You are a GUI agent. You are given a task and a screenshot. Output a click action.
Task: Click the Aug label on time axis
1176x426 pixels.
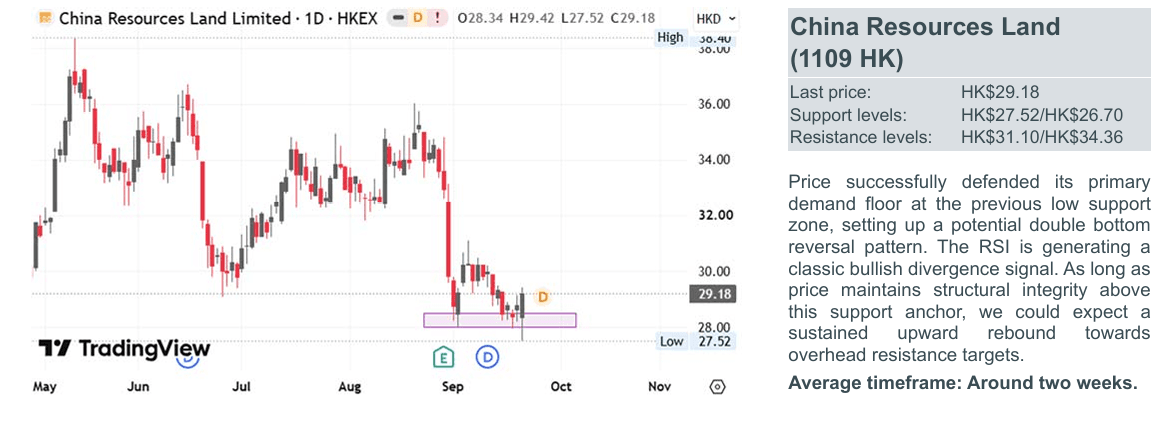click(x=350, y=387)
